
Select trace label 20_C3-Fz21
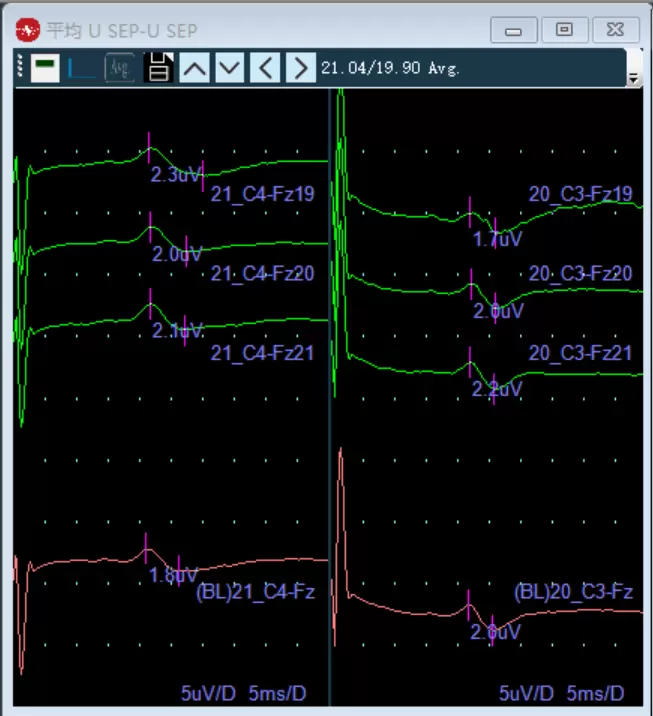580,353
